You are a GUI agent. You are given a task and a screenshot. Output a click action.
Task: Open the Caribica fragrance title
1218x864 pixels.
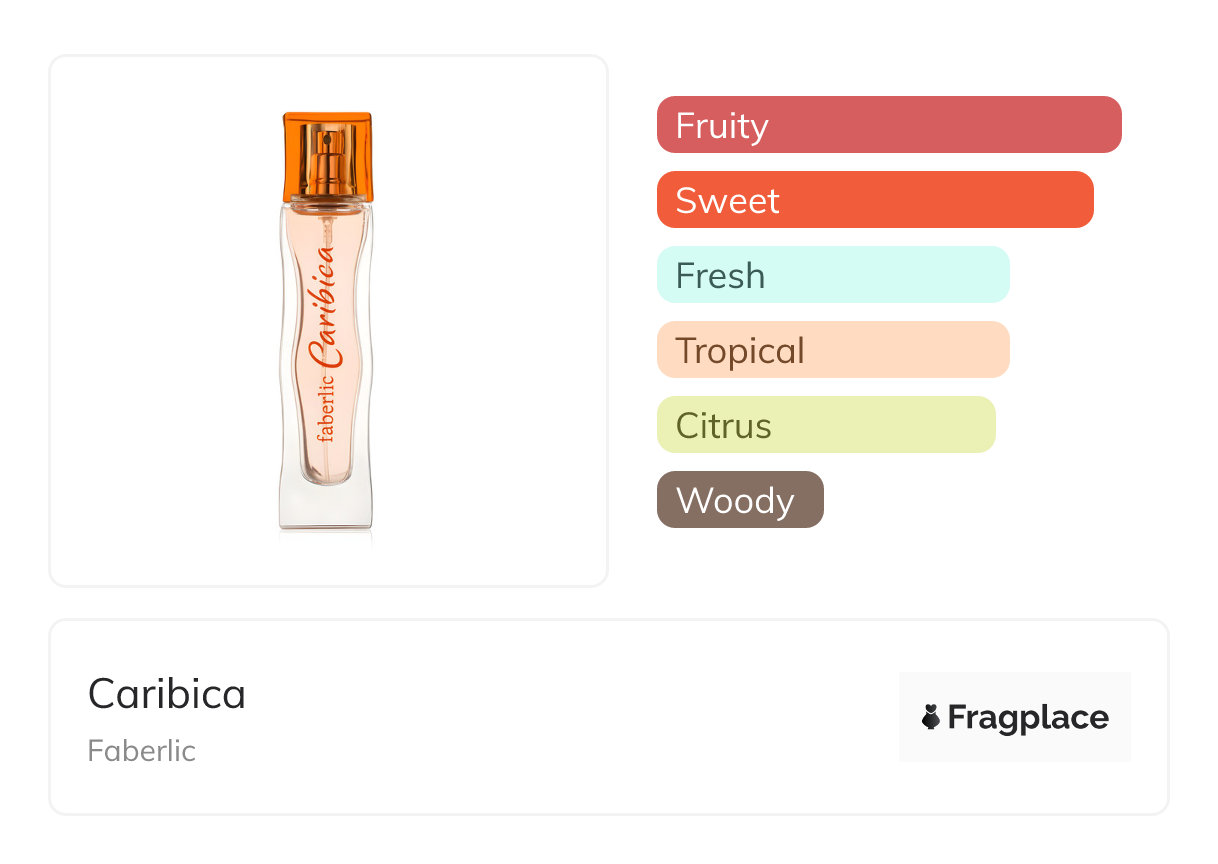tap(167, 694)
